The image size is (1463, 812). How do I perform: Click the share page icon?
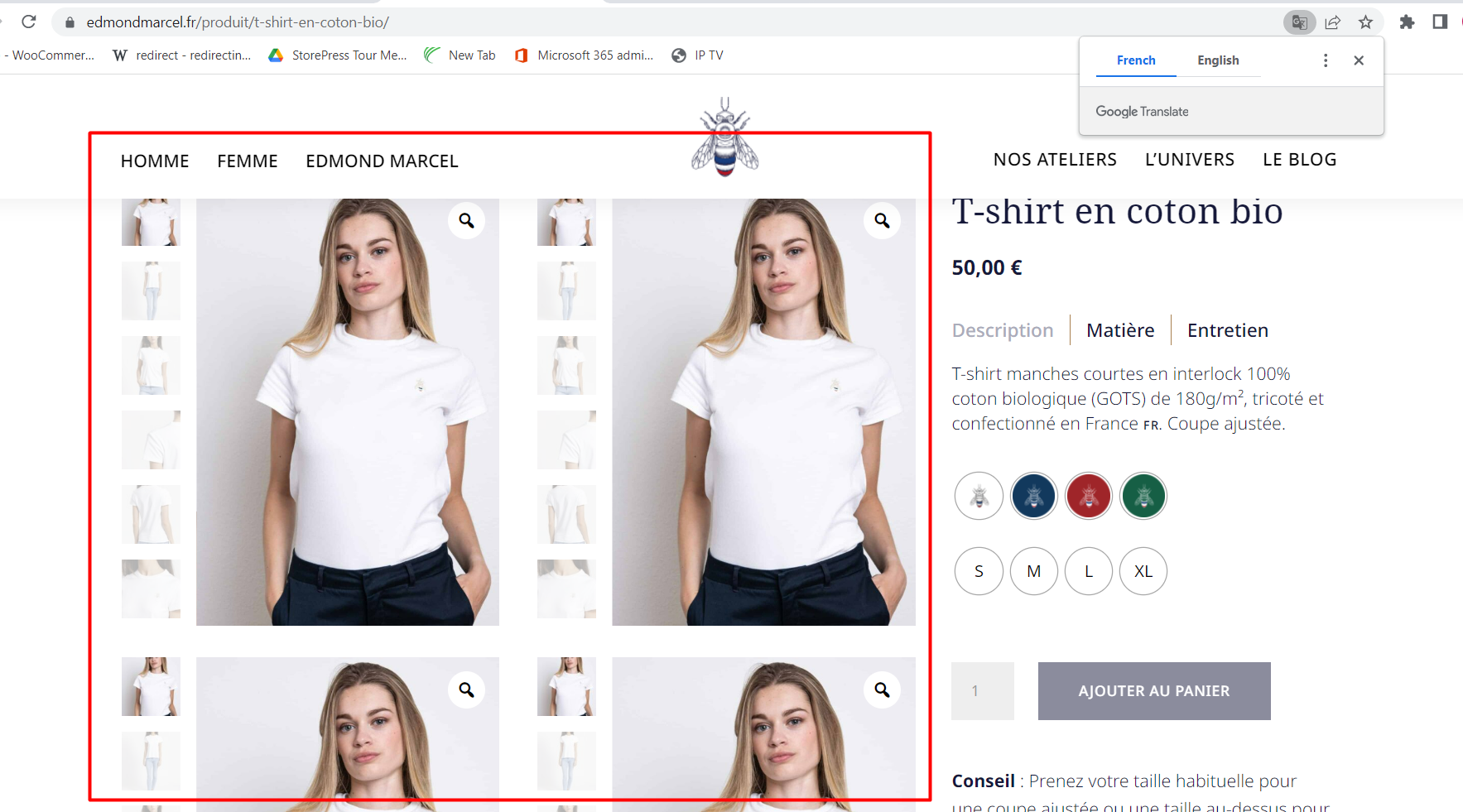[x=1332, y=22]
